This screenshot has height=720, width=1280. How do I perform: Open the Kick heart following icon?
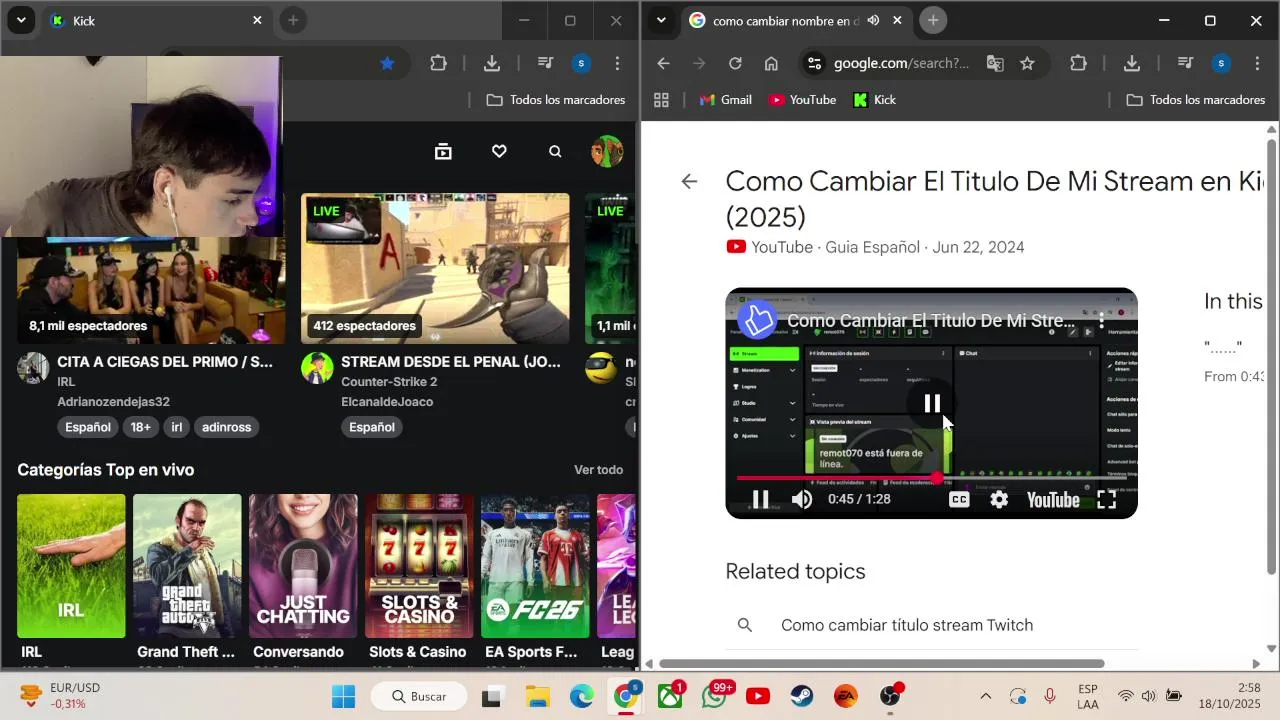click(499, 151)
